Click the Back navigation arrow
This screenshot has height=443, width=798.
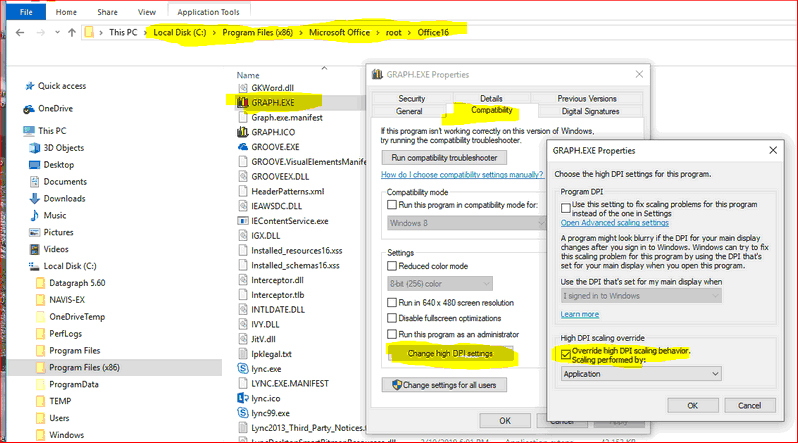(x=20, y=33)
